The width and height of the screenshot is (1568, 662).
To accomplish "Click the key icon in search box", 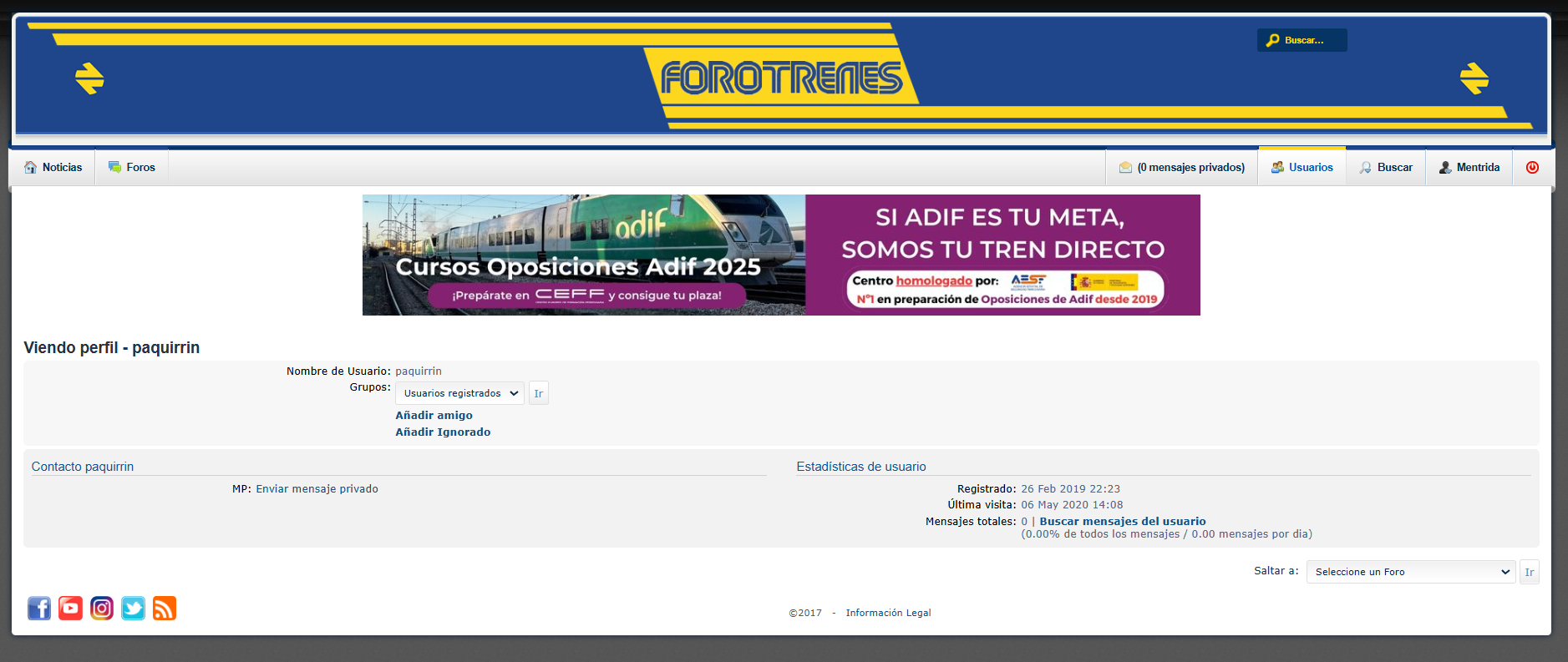I will point(1272,40).
